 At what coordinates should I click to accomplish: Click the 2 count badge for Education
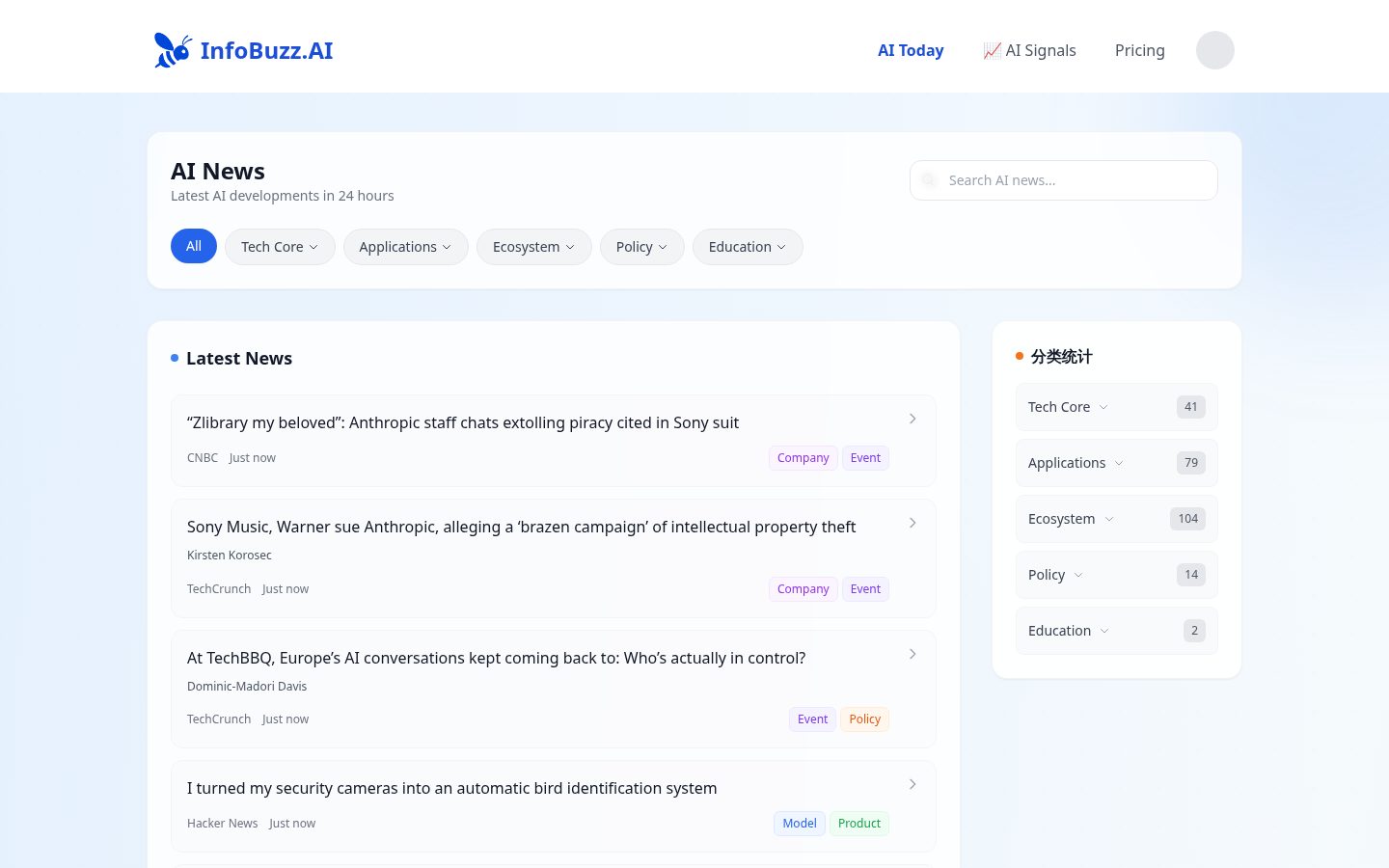[1194, 631]
